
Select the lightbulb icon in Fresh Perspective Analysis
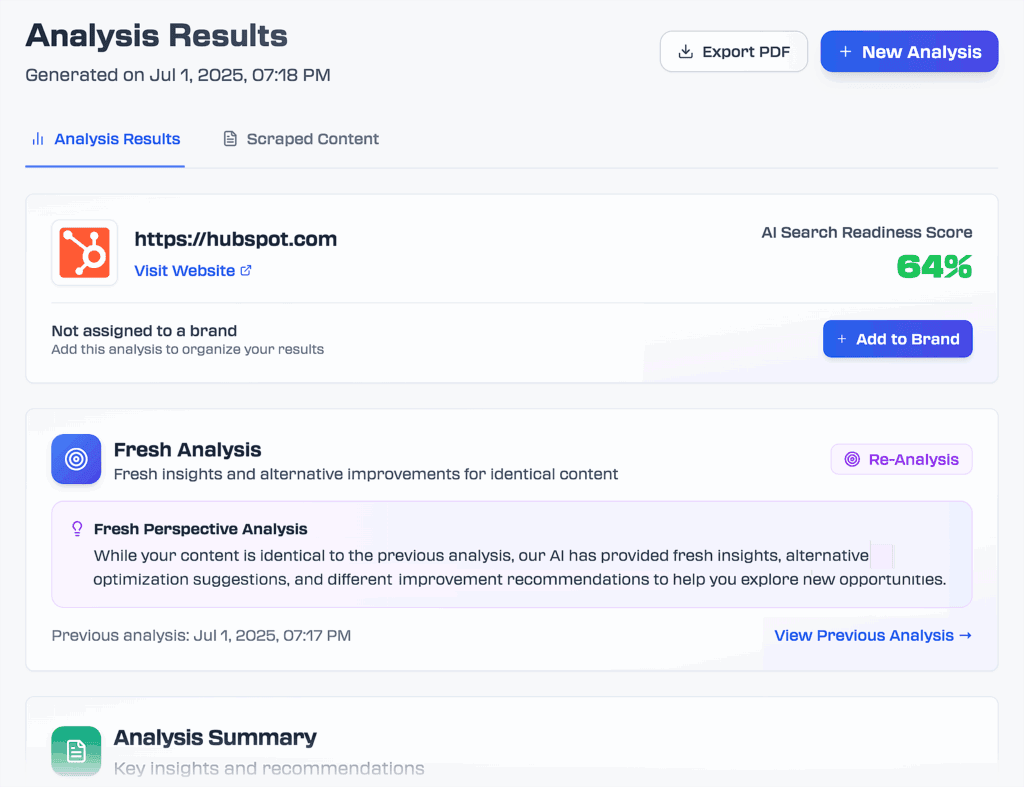coord(77,528)
